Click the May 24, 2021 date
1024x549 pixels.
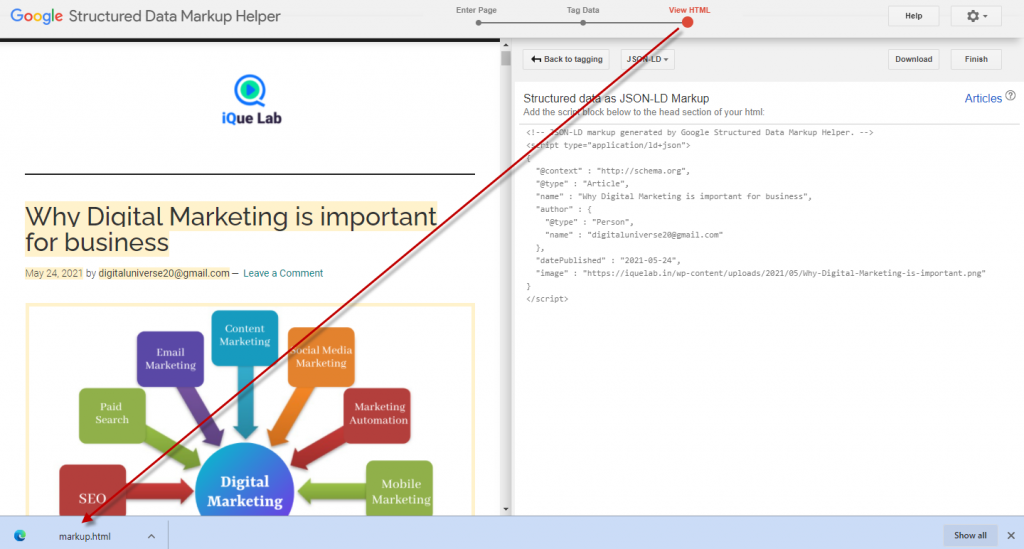(x=54, y=274)
